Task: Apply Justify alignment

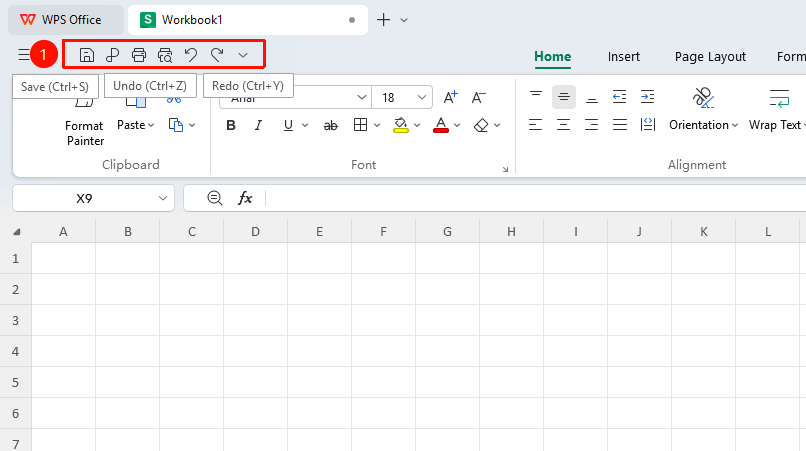Action: click(x=619, y=125)
